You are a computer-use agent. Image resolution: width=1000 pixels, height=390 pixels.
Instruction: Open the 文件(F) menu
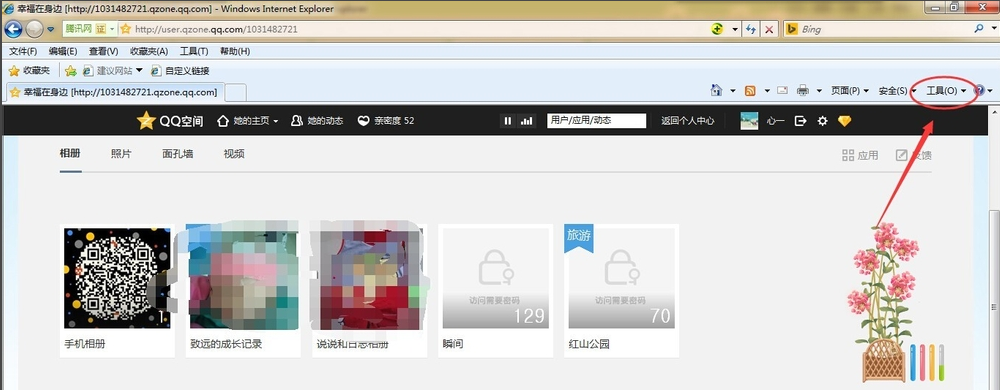pos(23,51)
